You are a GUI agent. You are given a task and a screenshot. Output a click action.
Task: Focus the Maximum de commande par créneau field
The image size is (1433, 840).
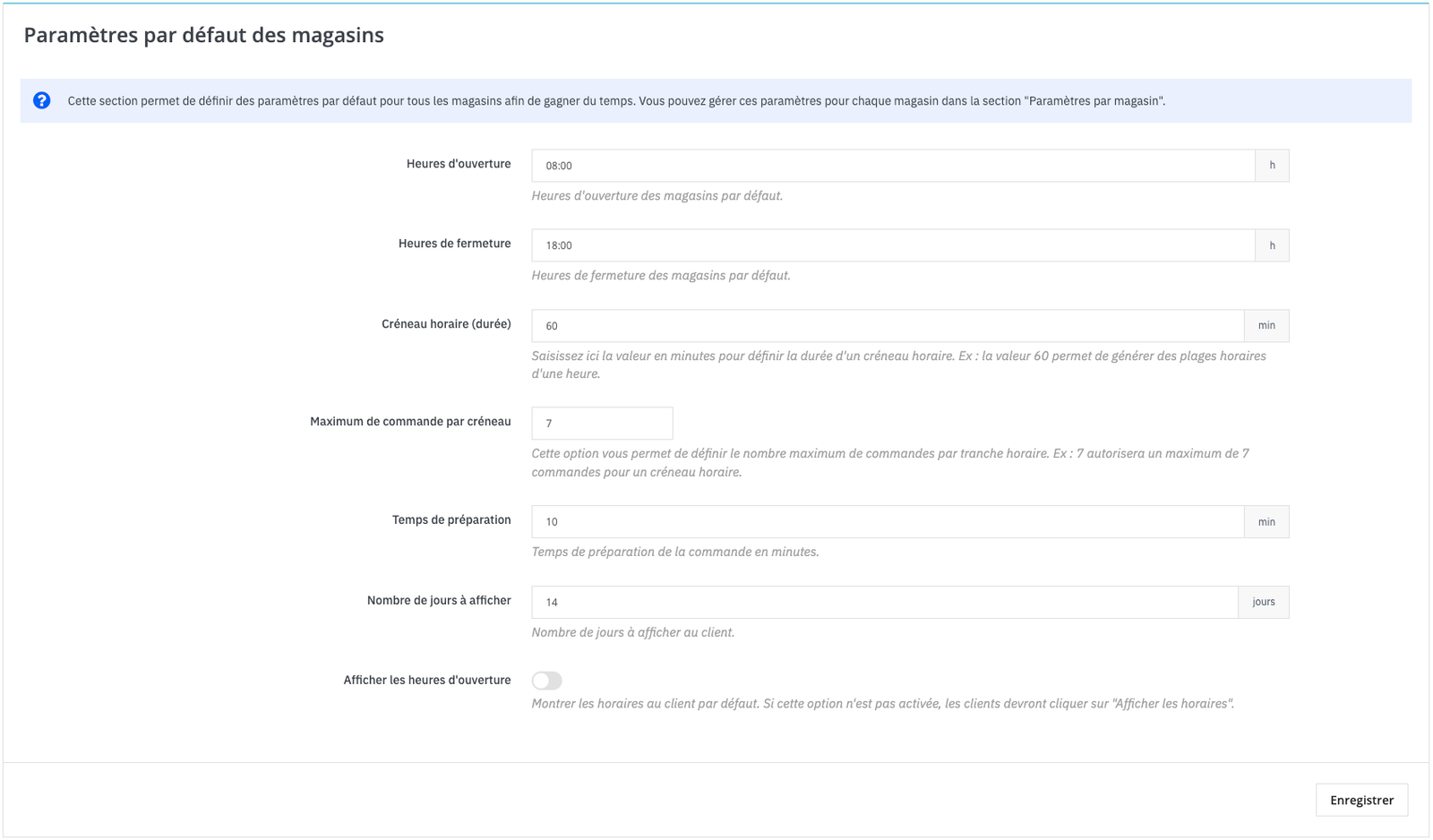click(x=602, y=424)
